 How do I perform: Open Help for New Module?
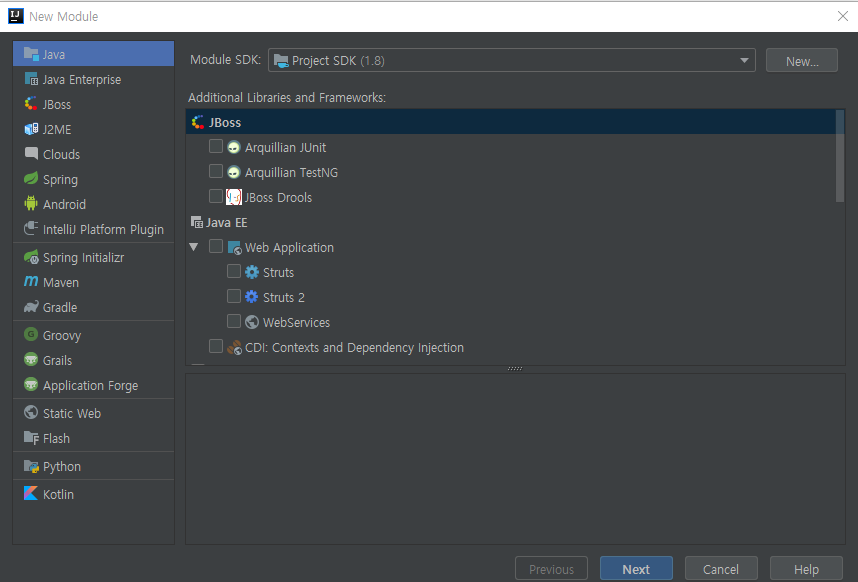pyautogui.click(x=806, y=569)
